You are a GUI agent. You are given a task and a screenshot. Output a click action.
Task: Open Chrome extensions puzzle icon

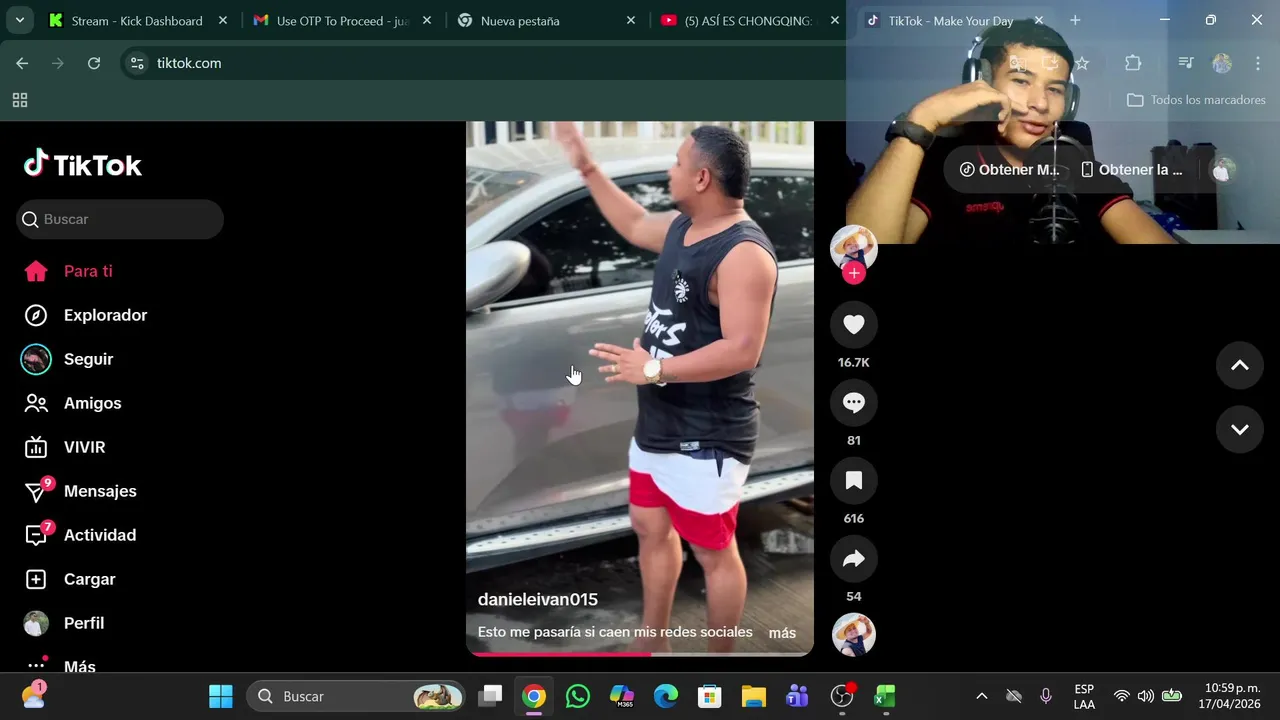[x=1133, y=63]
